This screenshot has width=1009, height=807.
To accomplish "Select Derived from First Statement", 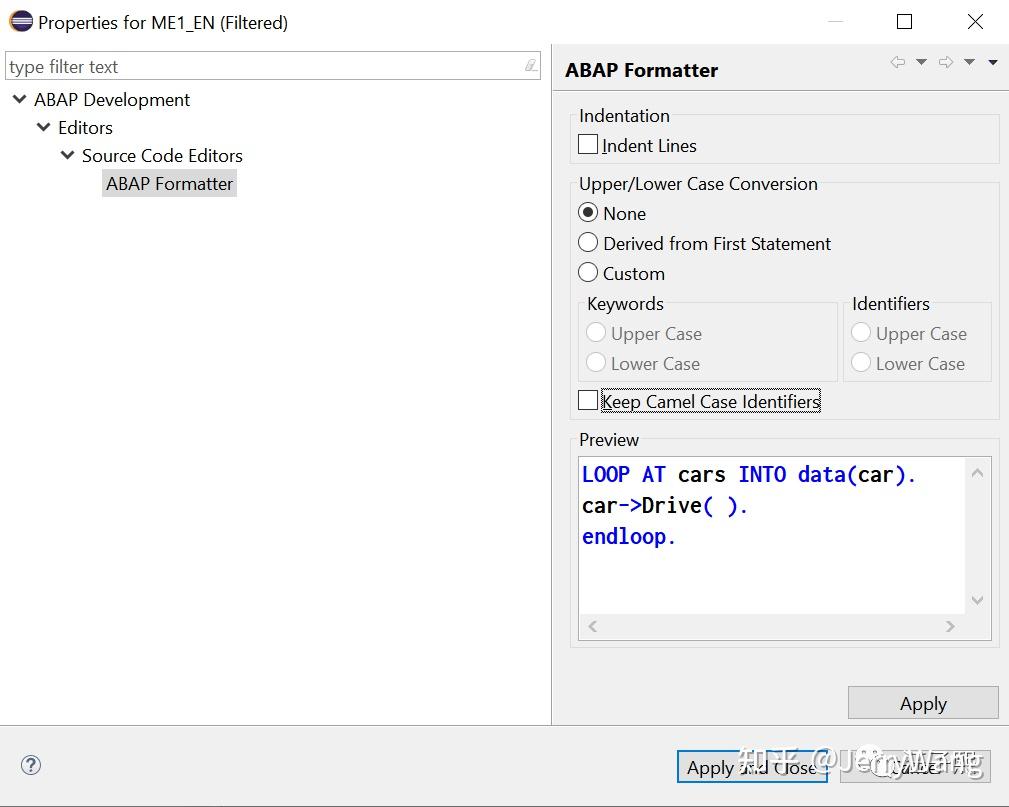I will point(588,243).
